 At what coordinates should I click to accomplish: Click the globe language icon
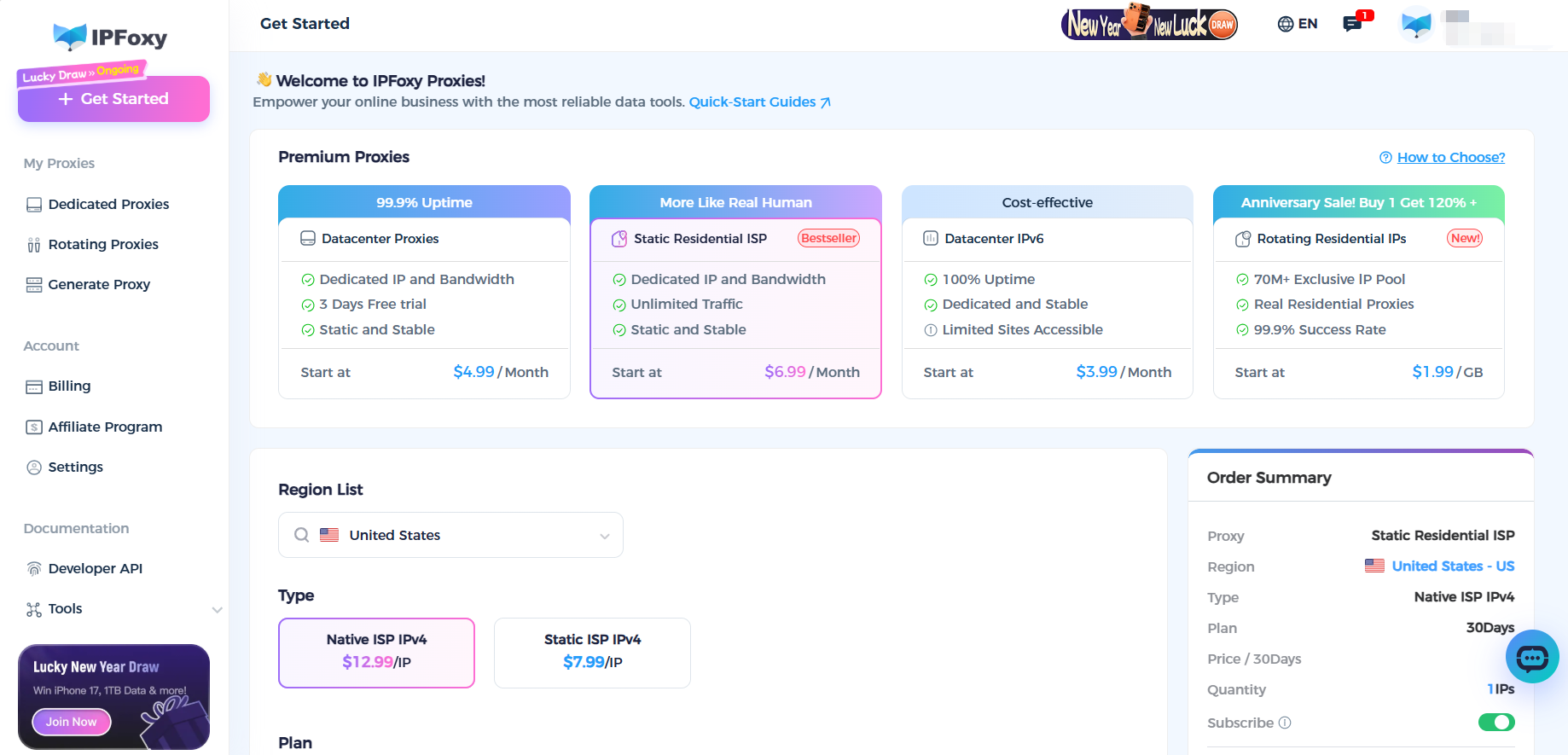tap(1286, 24)
